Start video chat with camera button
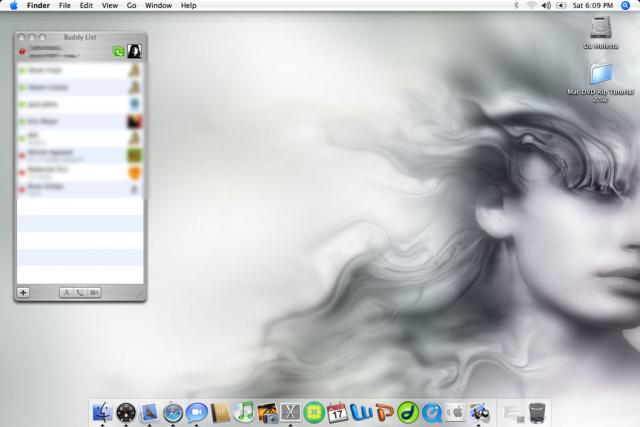This screenshot has height=427, width=640. coord(94,292)
